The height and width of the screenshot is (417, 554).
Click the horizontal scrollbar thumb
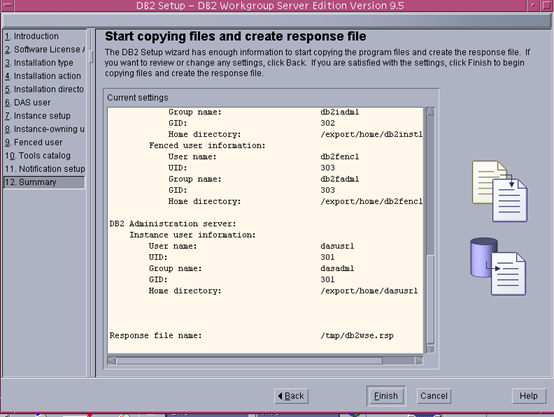249,361
